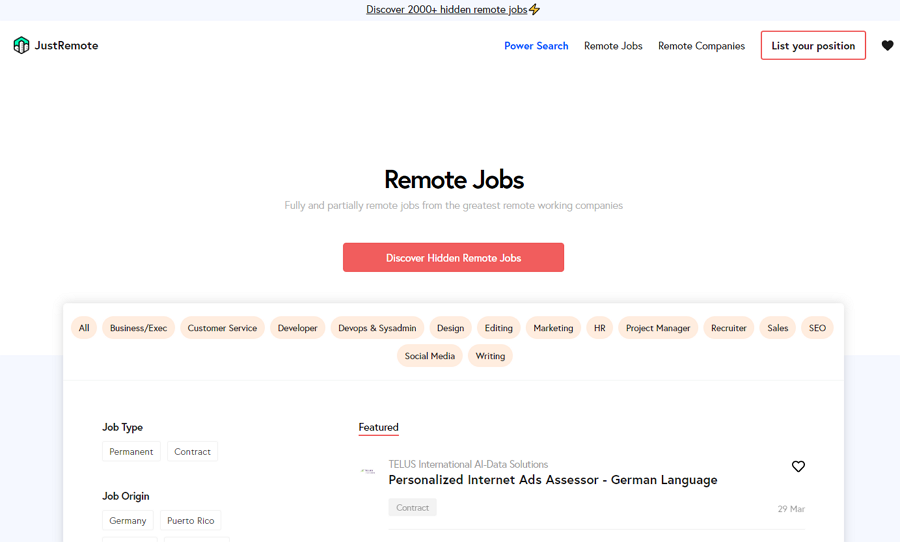Screen dimensions: 900x542
Task: Select the All category filter
Action: coord(84,328)
